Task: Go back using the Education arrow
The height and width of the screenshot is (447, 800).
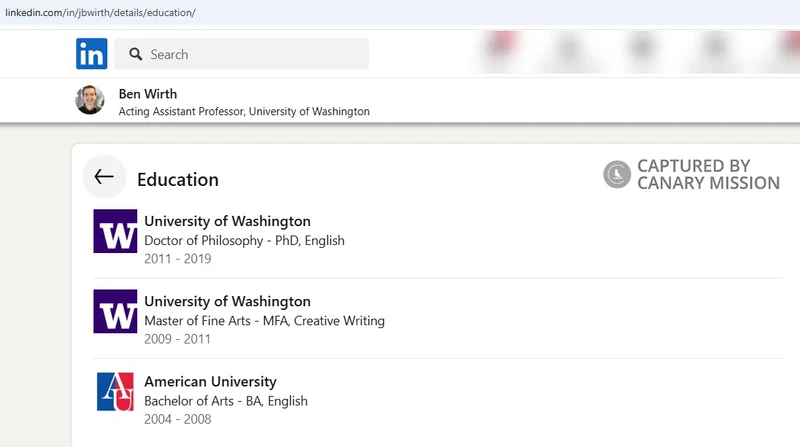Action: point(104,177)
